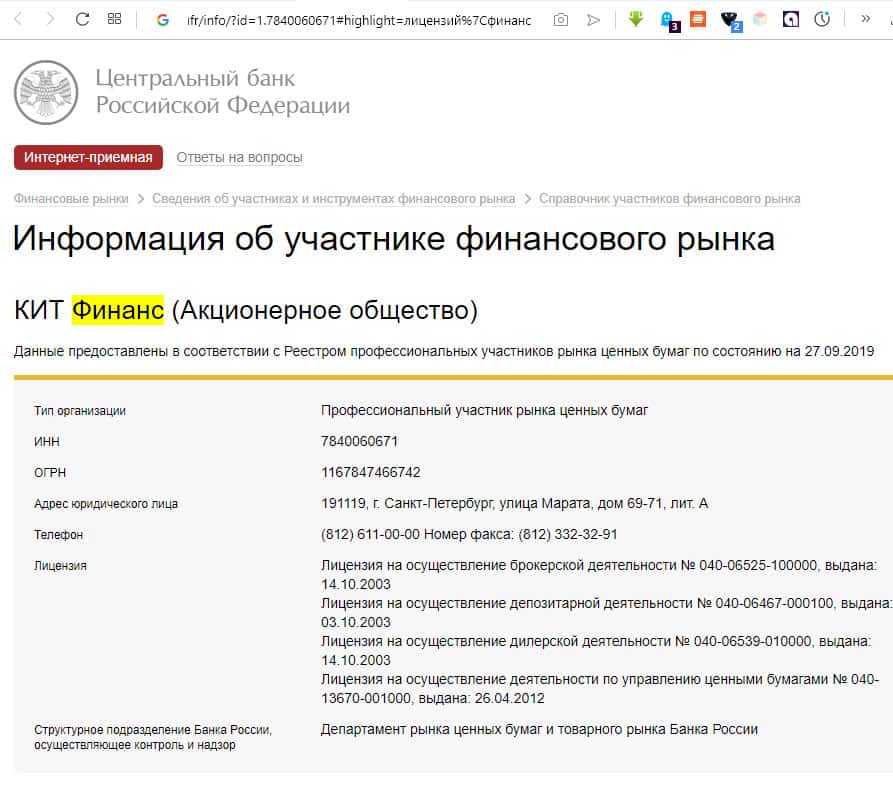Click value Департамент рынка ценных бумаг и товарного рынка

[x=539, y=729]
